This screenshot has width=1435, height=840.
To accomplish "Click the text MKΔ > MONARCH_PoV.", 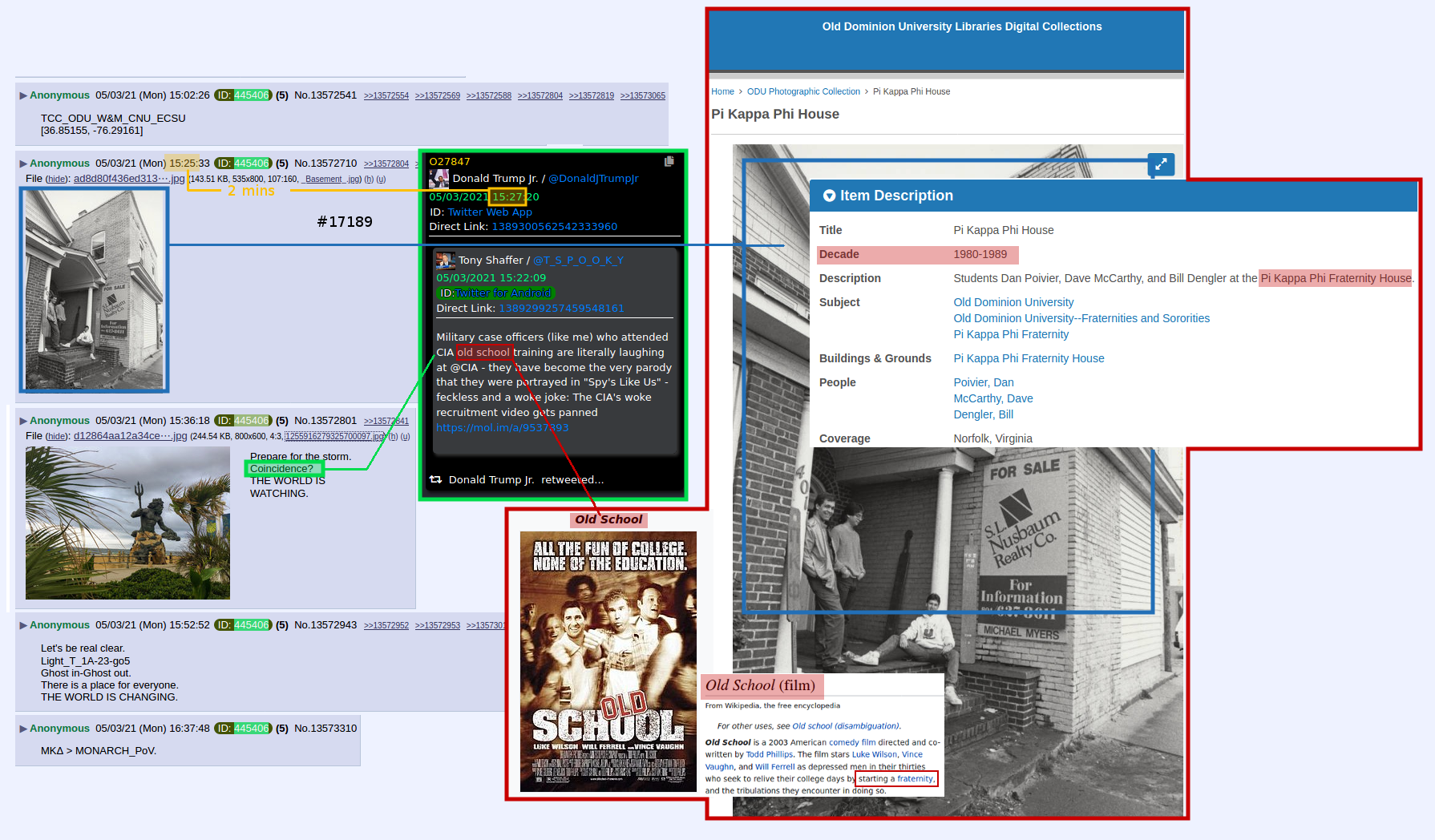I will click(x=99, y=751).
